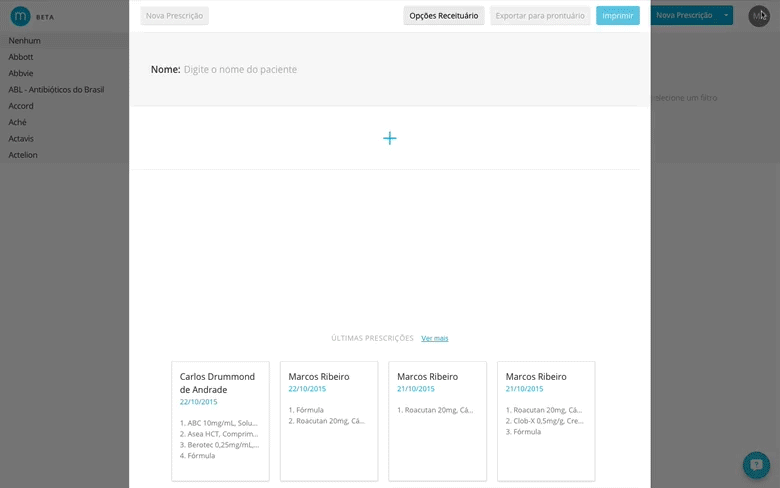Screen dimensions: 780x488
Task: Select Abbott in the manufacturer list
Action: 20,57
